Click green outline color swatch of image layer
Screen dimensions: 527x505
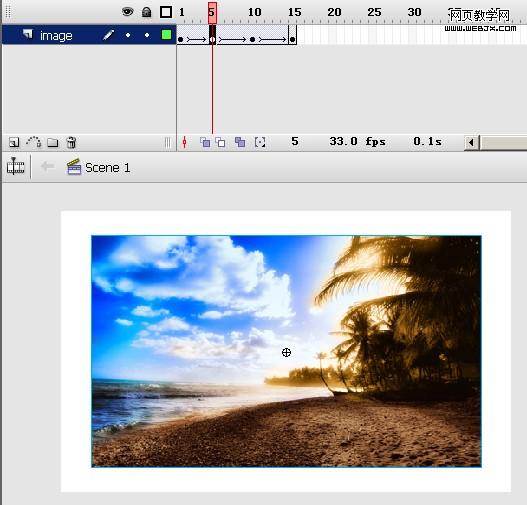pos(166,35)
